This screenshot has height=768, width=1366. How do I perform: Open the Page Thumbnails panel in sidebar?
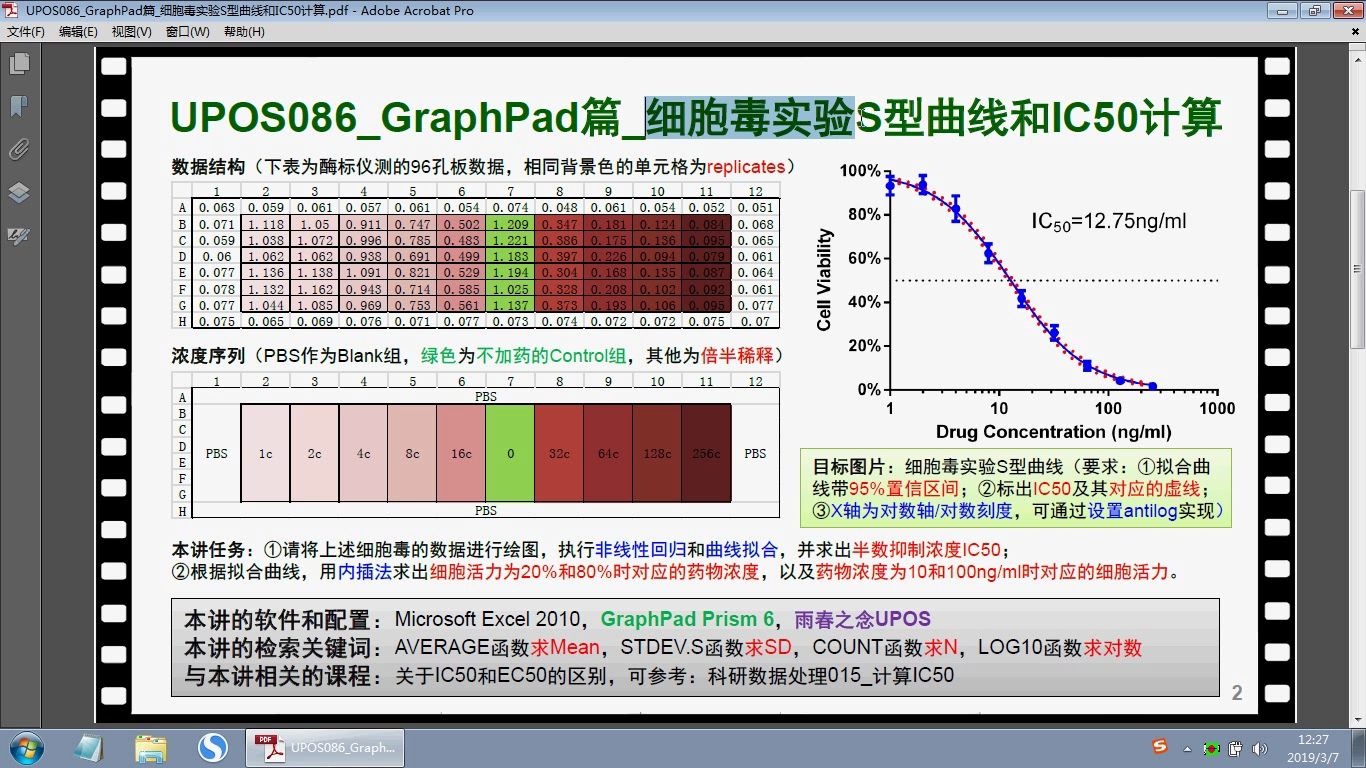19,64
